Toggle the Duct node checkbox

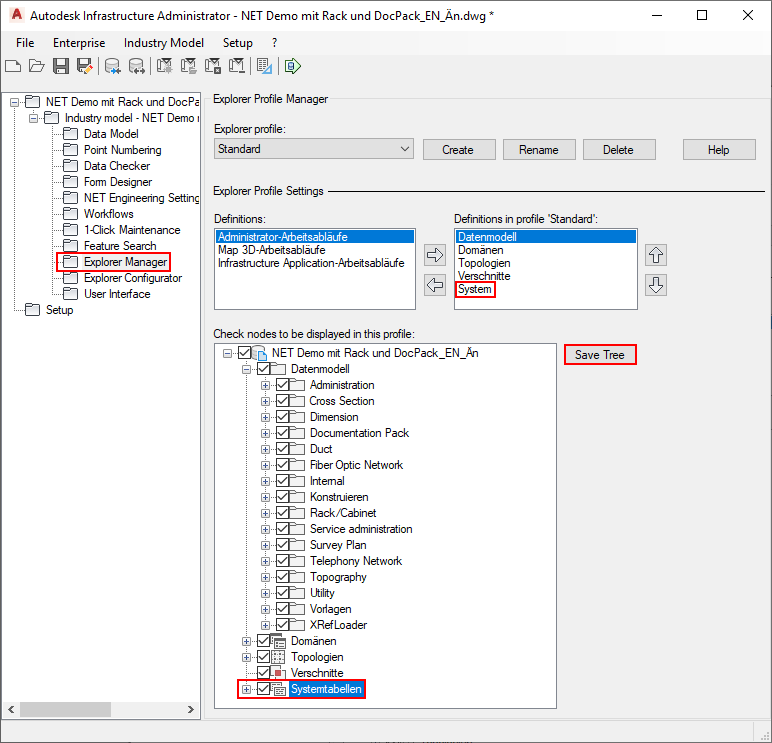pyautogui.click(x=282, y=449)
